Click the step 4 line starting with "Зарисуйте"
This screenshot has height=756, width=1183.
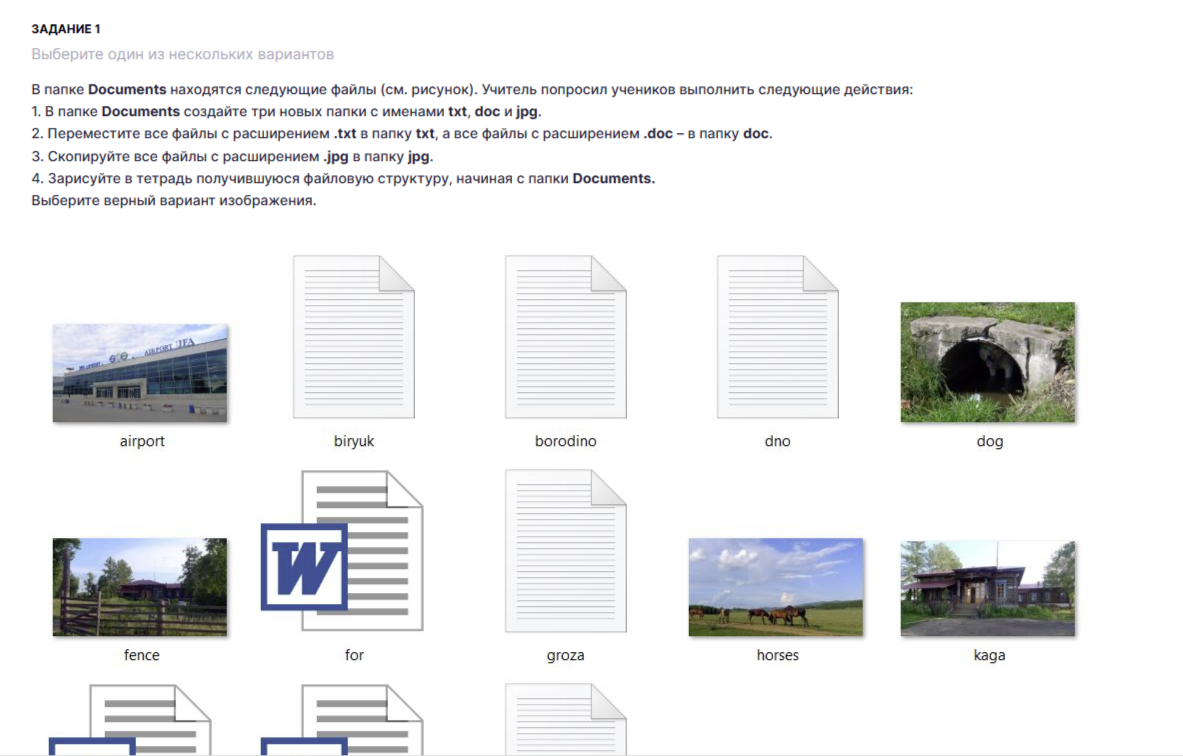[x=343, y=179]
